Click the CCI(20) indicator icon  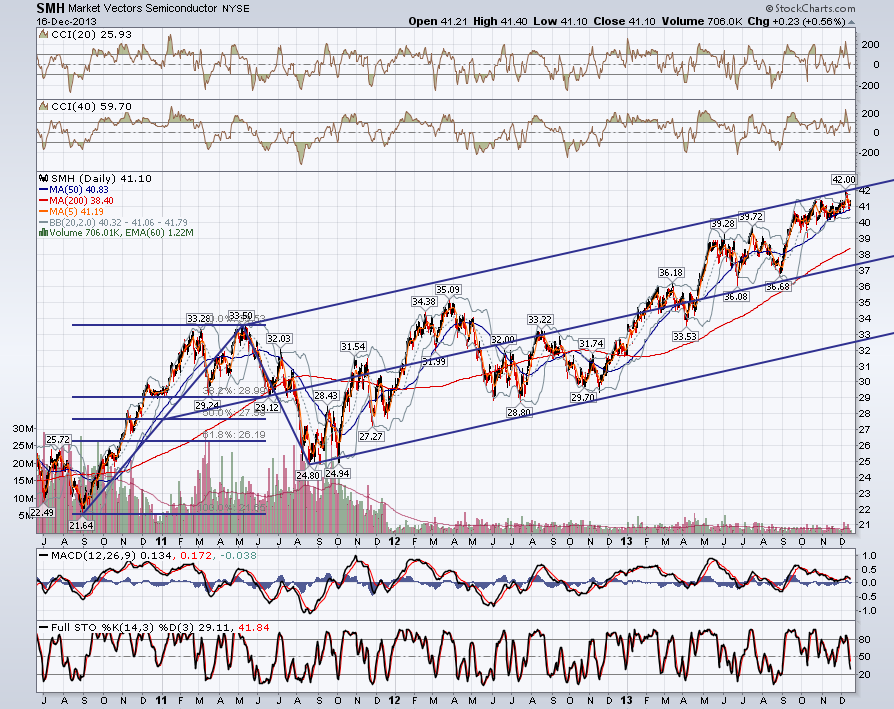pyautogui.click(x=43, y=34)
